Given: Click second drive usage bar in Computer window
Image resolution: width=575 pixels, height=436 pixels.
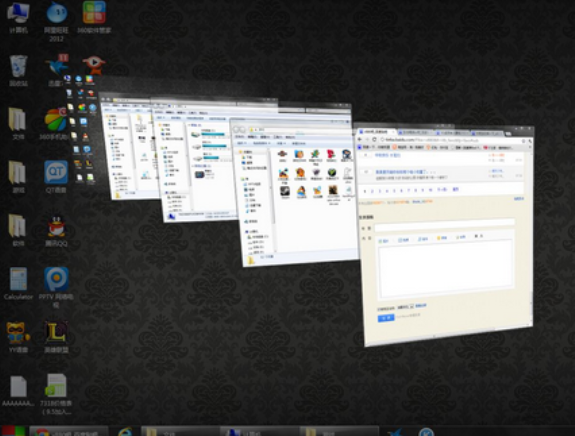Looking at the screenshot, I should point(214,146).
